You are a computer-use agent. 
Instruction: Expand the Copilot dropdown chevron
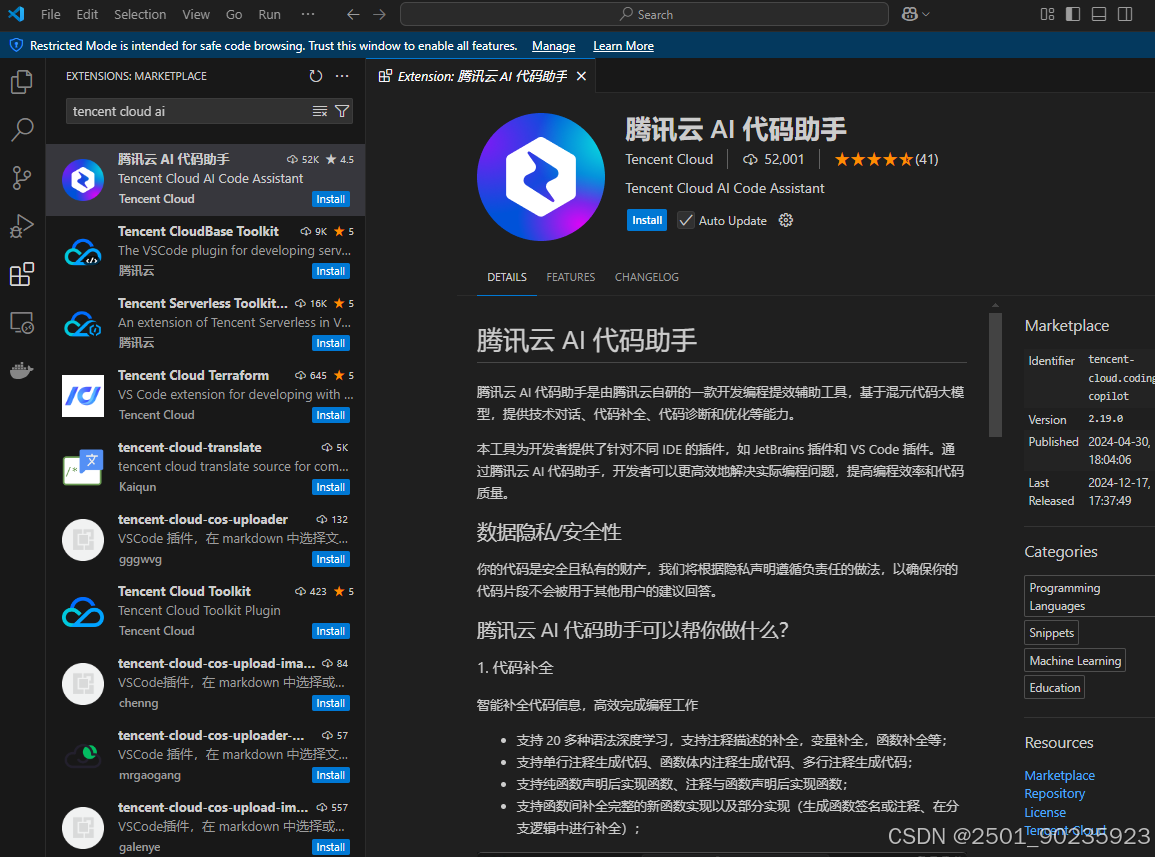pyautogui.click(x=926, y=15)
